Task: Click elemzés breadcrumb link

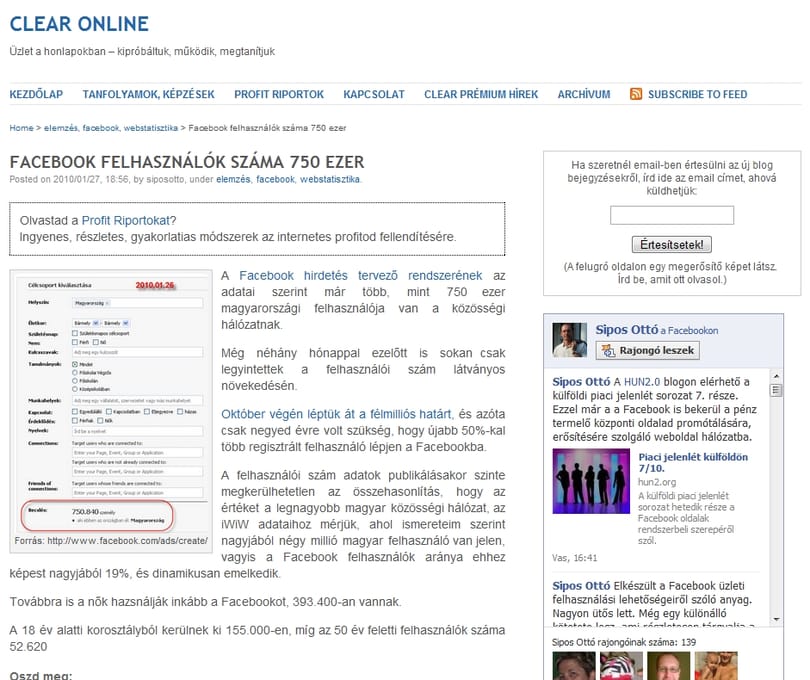Action: tap(61, 128)
